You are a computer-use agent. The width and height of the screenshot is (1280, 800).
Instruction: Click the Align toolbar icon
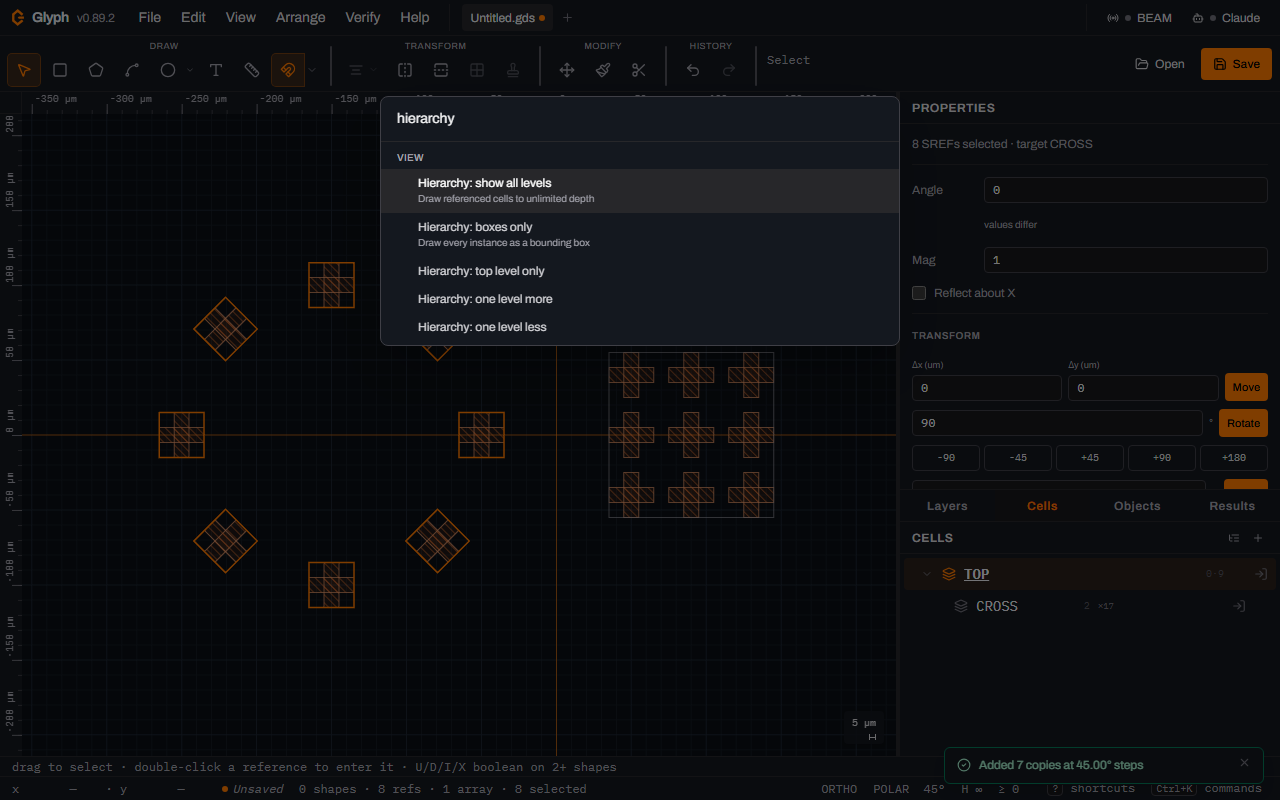[x=355, y=70]
